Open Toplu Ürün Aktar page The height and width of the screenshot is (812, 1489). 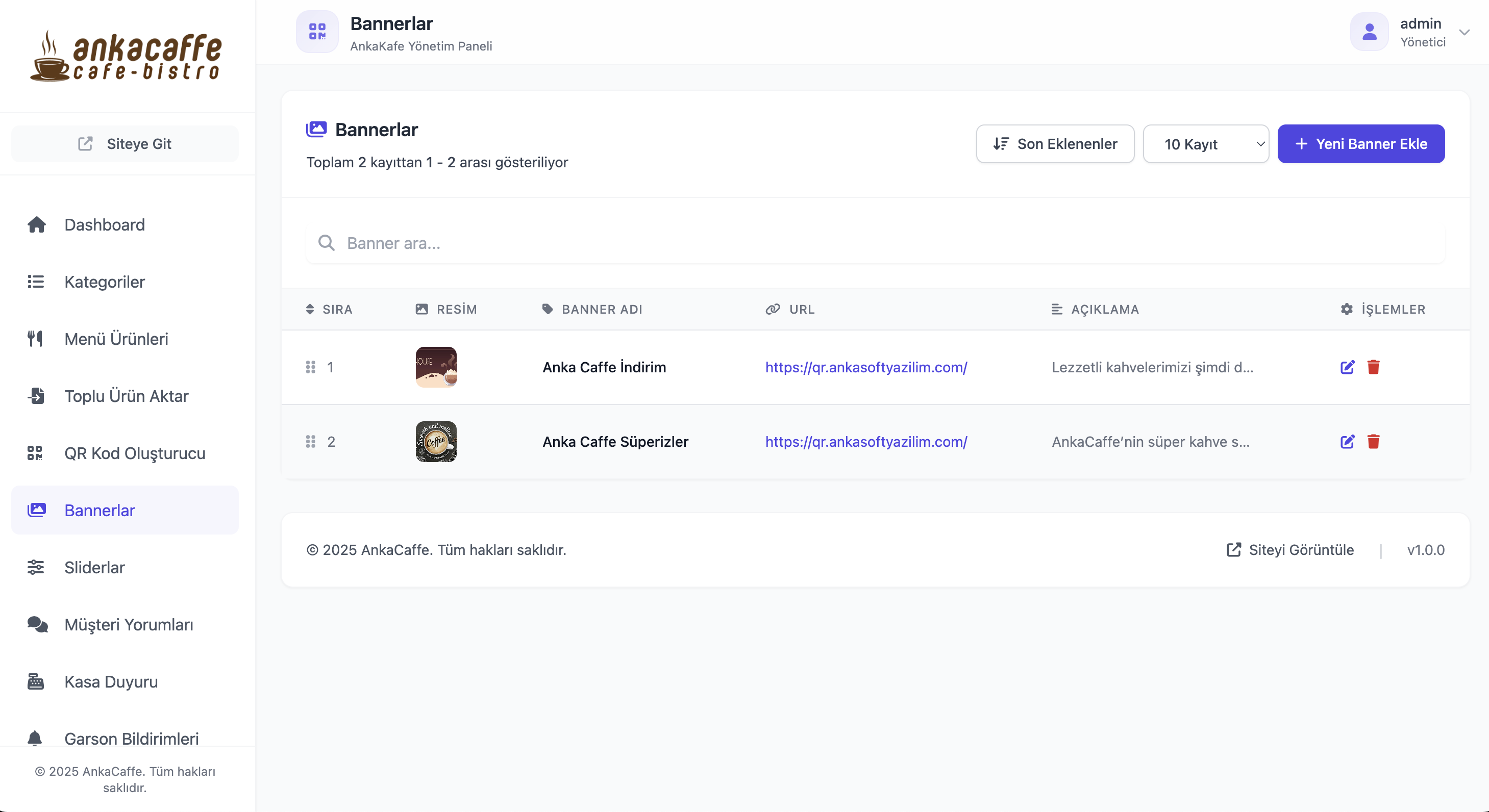click(x=125, y=396)
